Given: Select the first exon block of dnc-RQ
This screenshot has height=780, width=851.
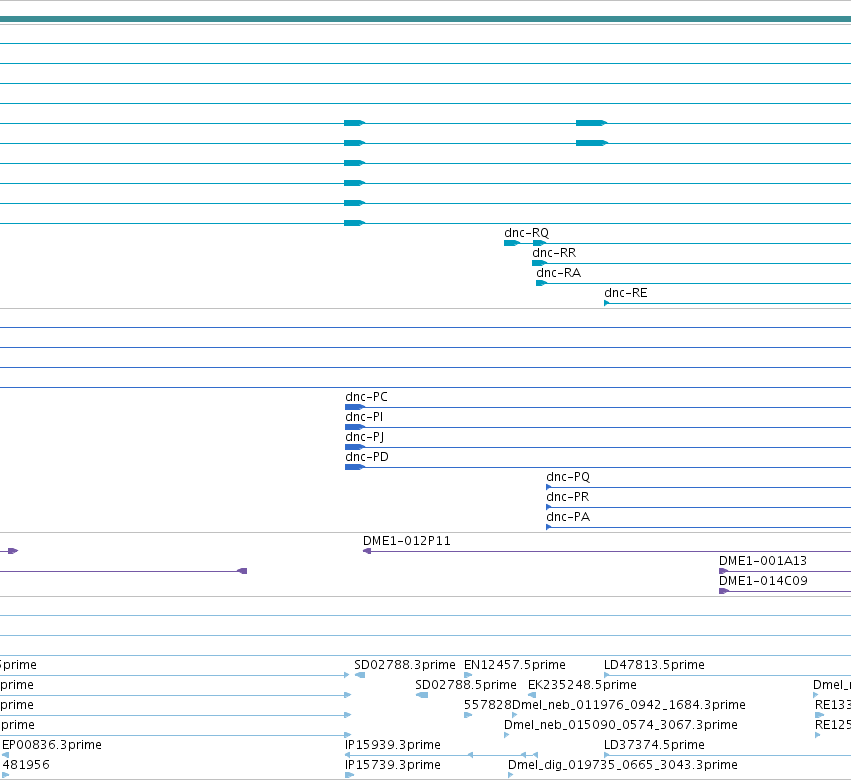Looking at the screenshot, I should 511,243.
